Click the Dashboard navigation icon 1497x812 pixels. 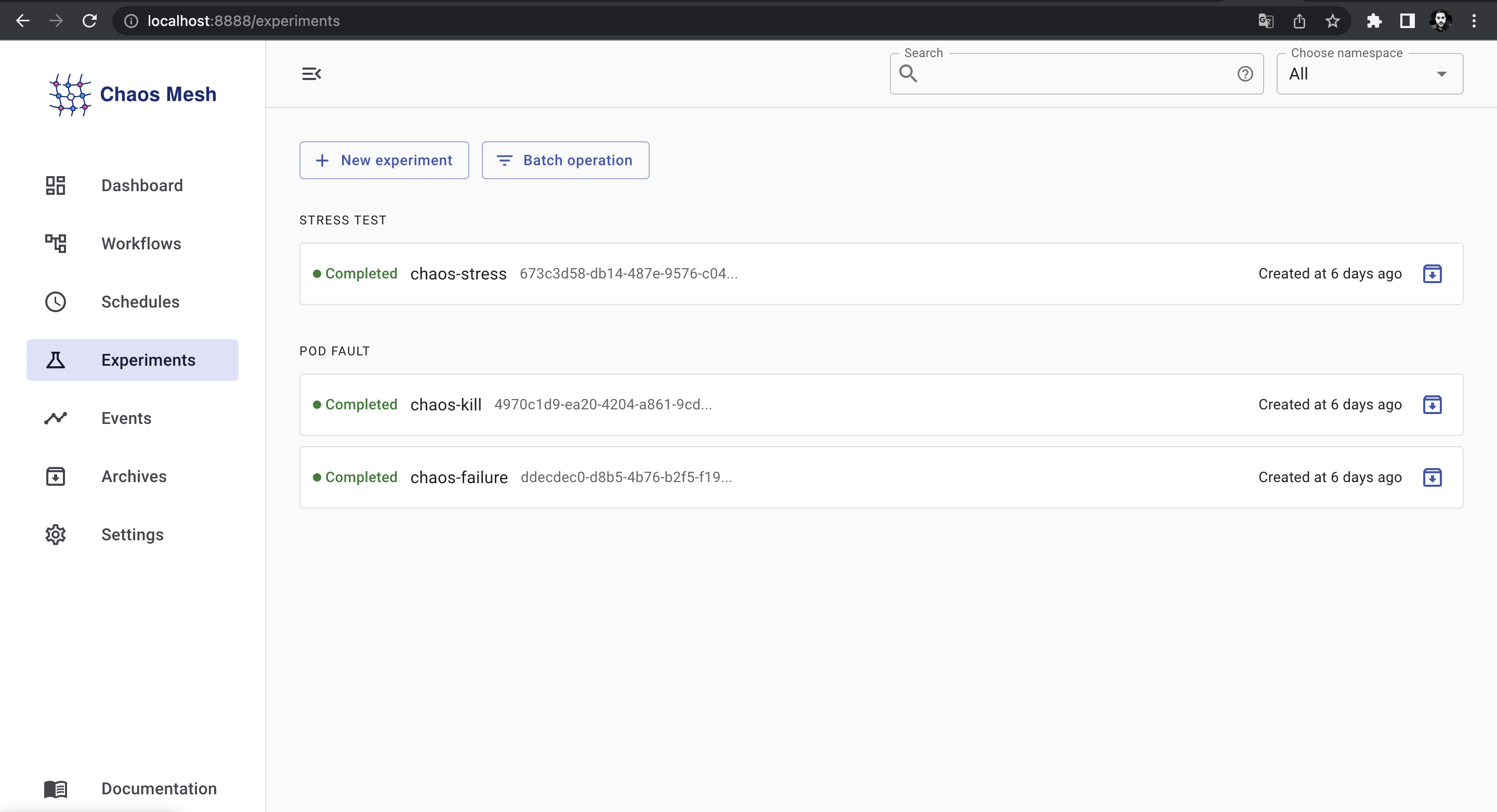[55, 185]
